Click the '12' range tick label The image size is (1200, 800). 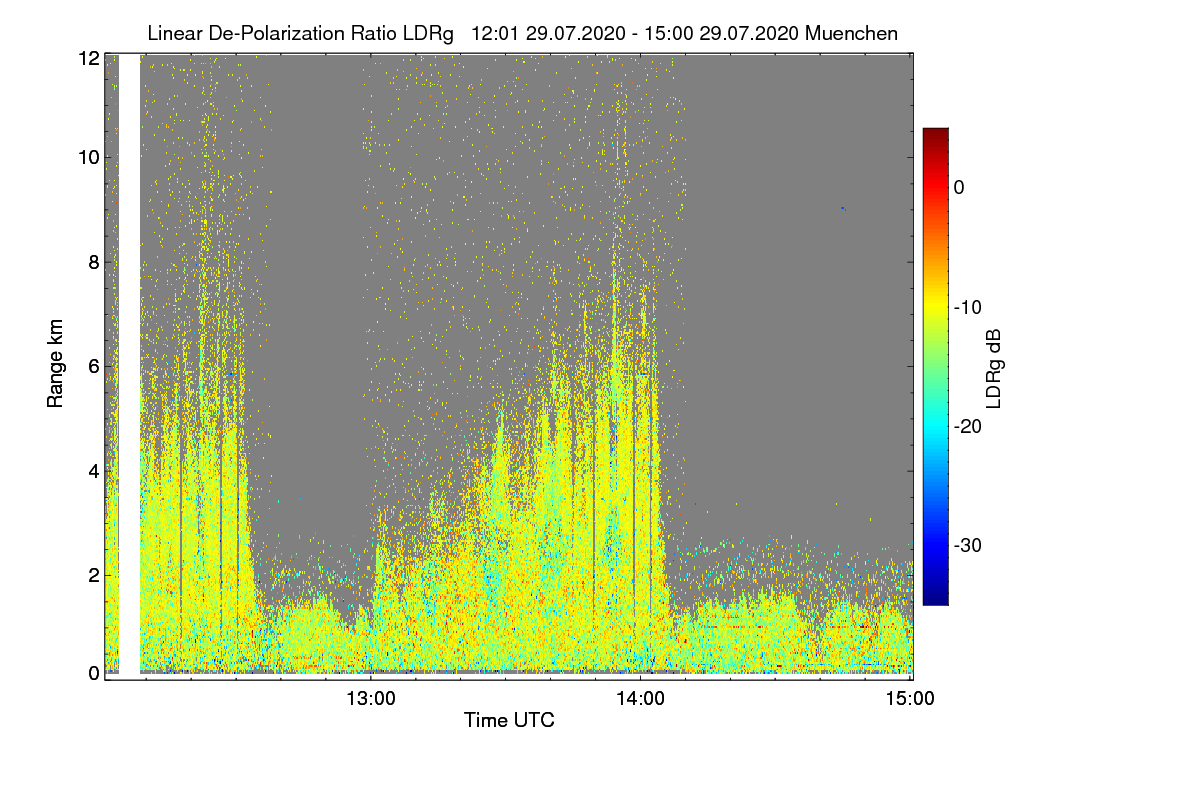coord(88,58)
